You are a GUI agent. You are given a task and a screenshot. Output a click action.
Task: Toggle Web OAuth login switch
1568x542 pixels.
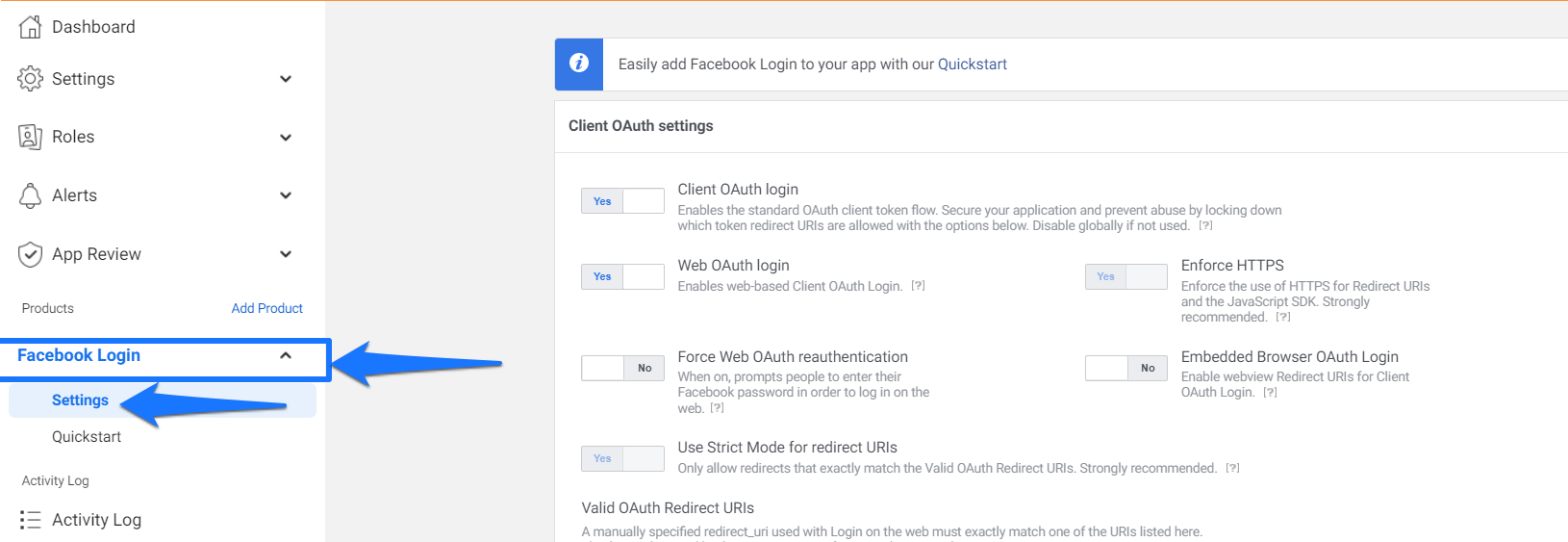tap(622, 276)
